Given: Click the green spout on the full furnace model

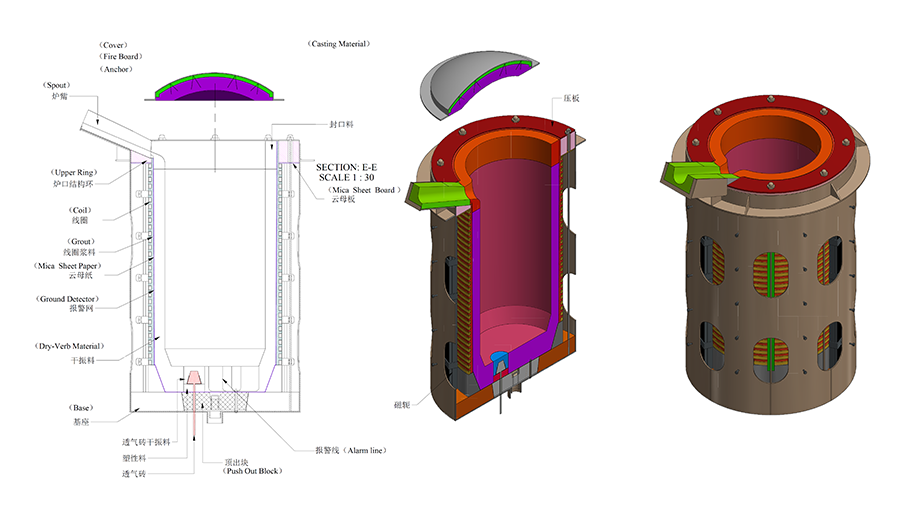Looking at the screenshot, I should pos(690,176).
